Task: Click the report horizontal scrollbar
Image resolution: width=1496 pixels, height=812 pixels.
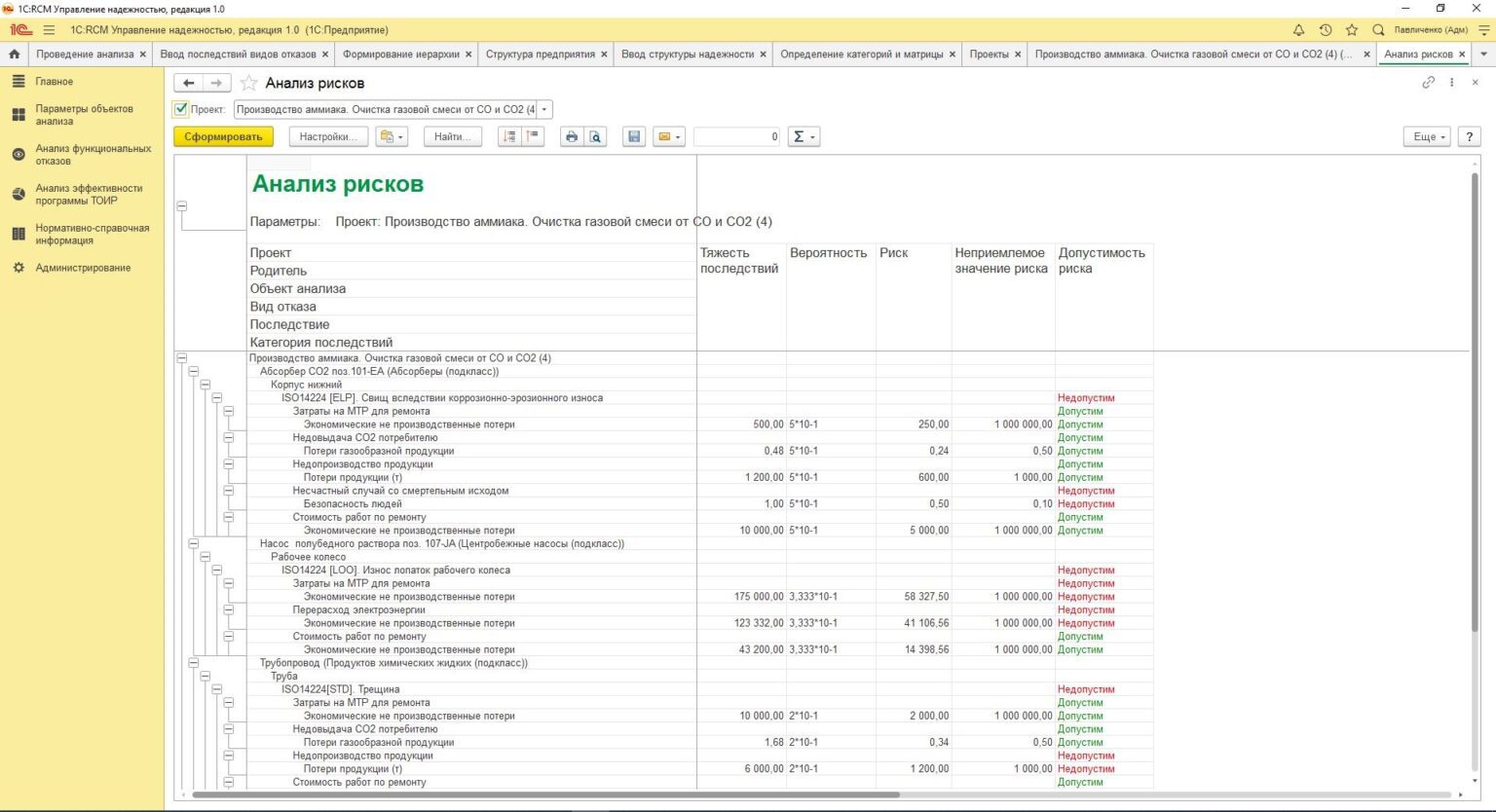Action: tap(545, 794)
